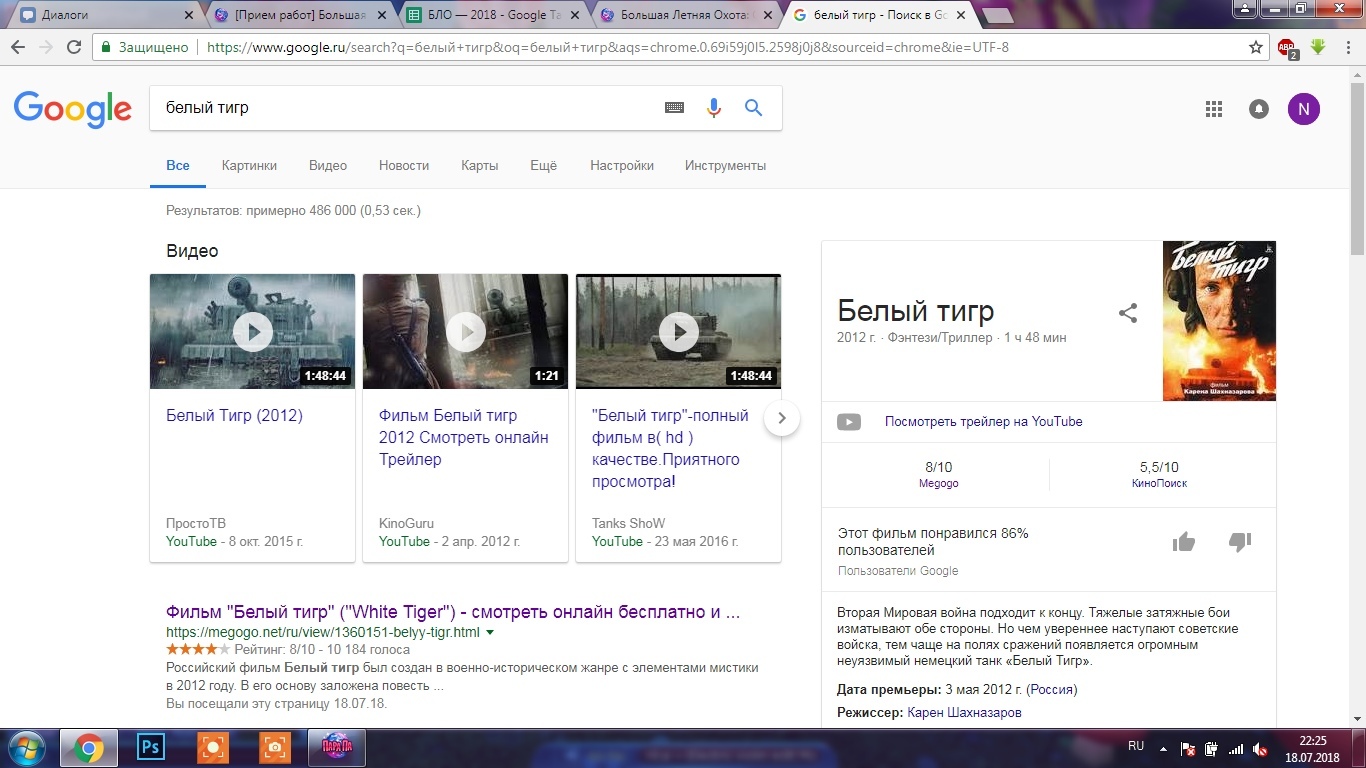The height and width of the screenshot is (768, 1366).
Task: Go back to previous page
Action: [18, 47]
